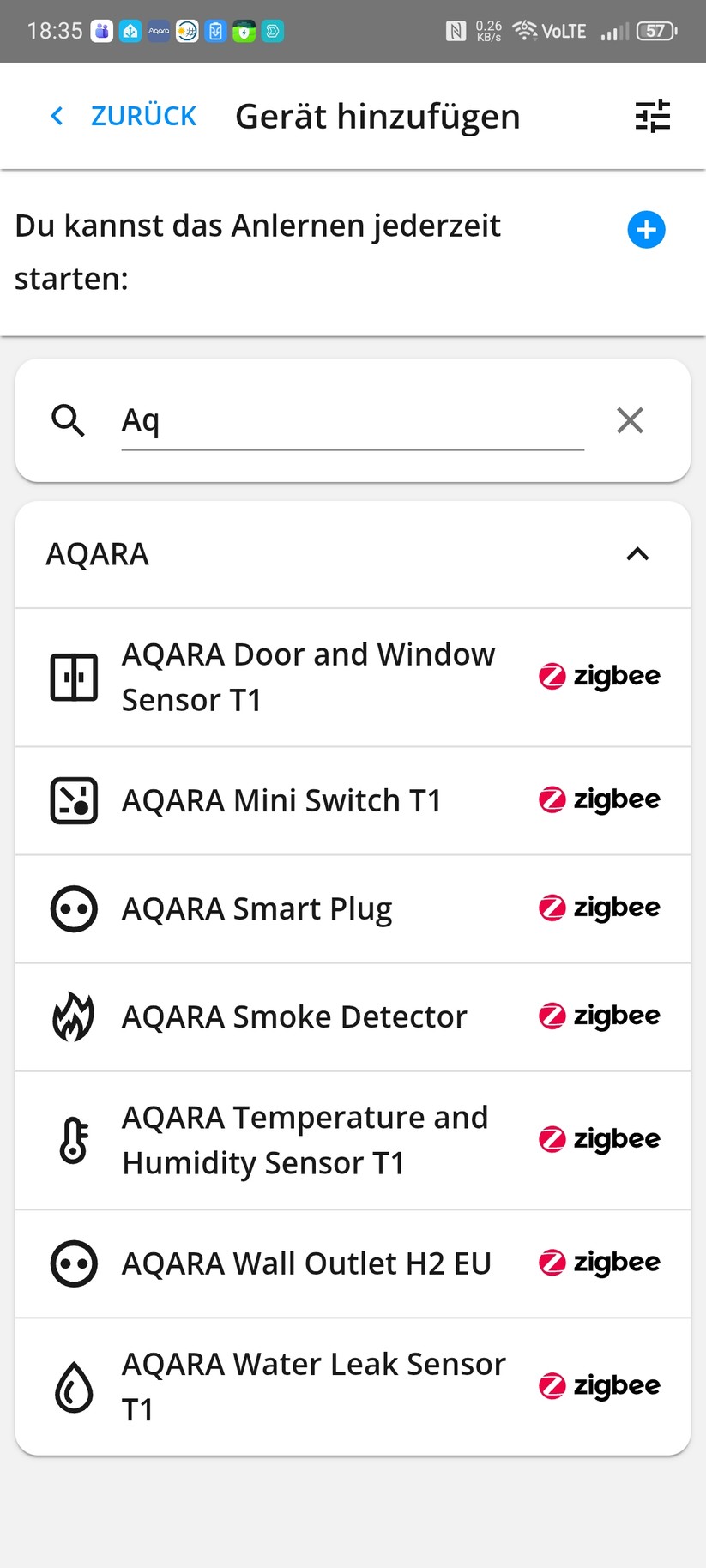Tap the Wall Outlet H2 EU icon
Screen dimensions: 706x1568
pos(74,1263)
